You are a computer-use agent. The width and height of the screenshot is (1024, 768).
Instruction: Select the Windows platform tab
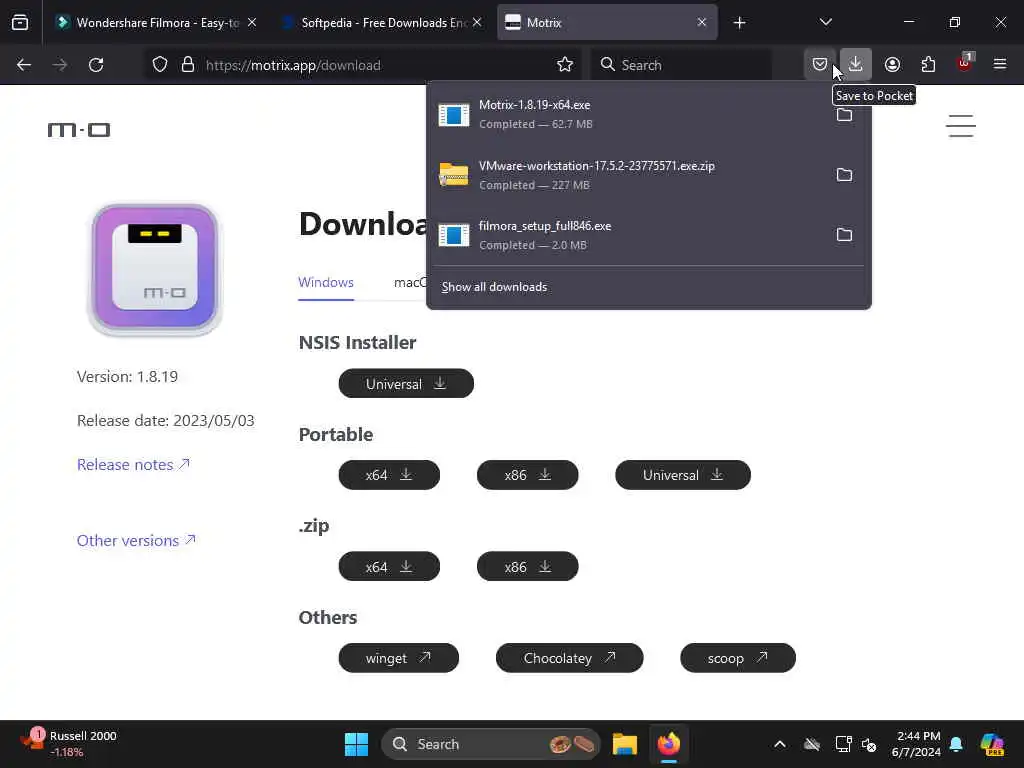(x=326, y=283)
